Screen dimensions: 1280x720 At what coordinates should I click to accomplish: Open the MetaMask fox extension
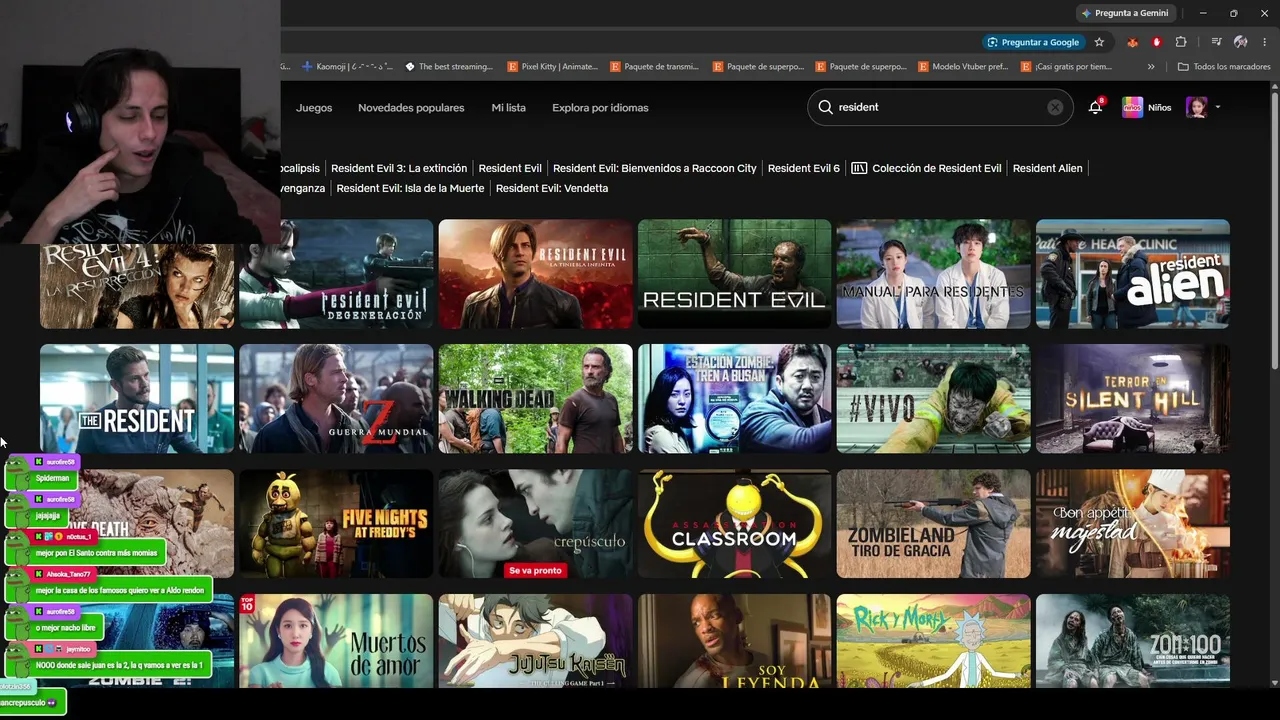(x=1132, y=42)
